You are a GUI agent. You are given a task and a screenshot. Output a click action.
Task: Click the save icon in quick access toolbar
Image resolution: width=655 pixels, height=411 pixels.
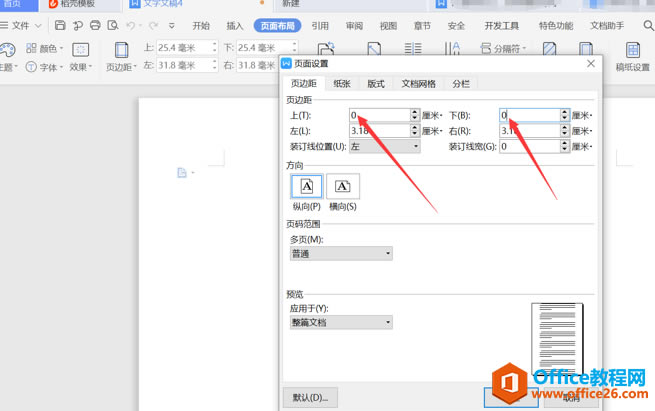[61, 25]
